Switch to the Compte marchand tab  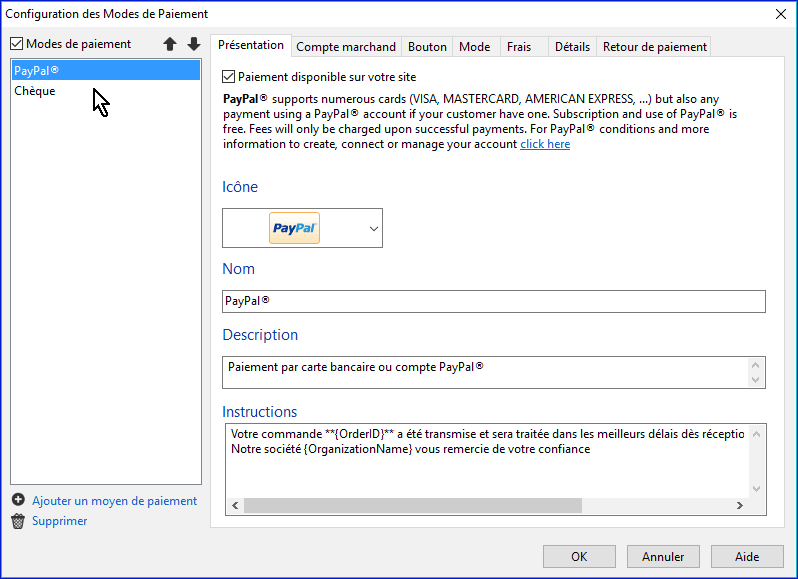[346, 47]
